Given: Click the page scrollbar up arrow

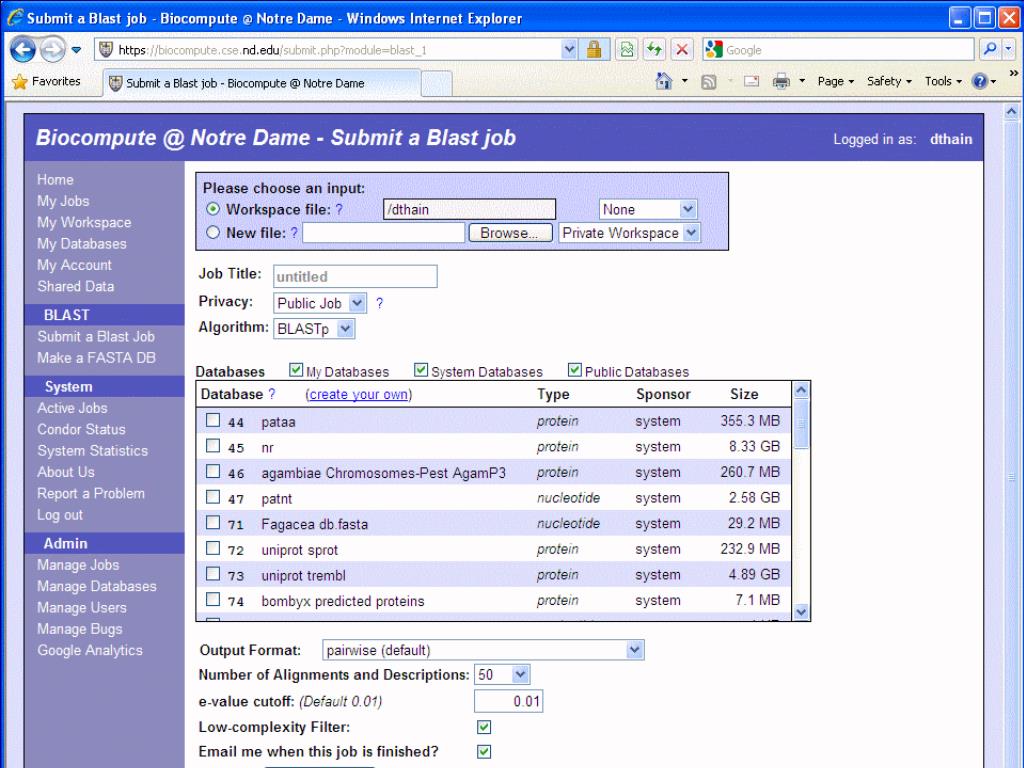Looking at the screenshot, I should pyautogui.click(x=1011, y=112).
